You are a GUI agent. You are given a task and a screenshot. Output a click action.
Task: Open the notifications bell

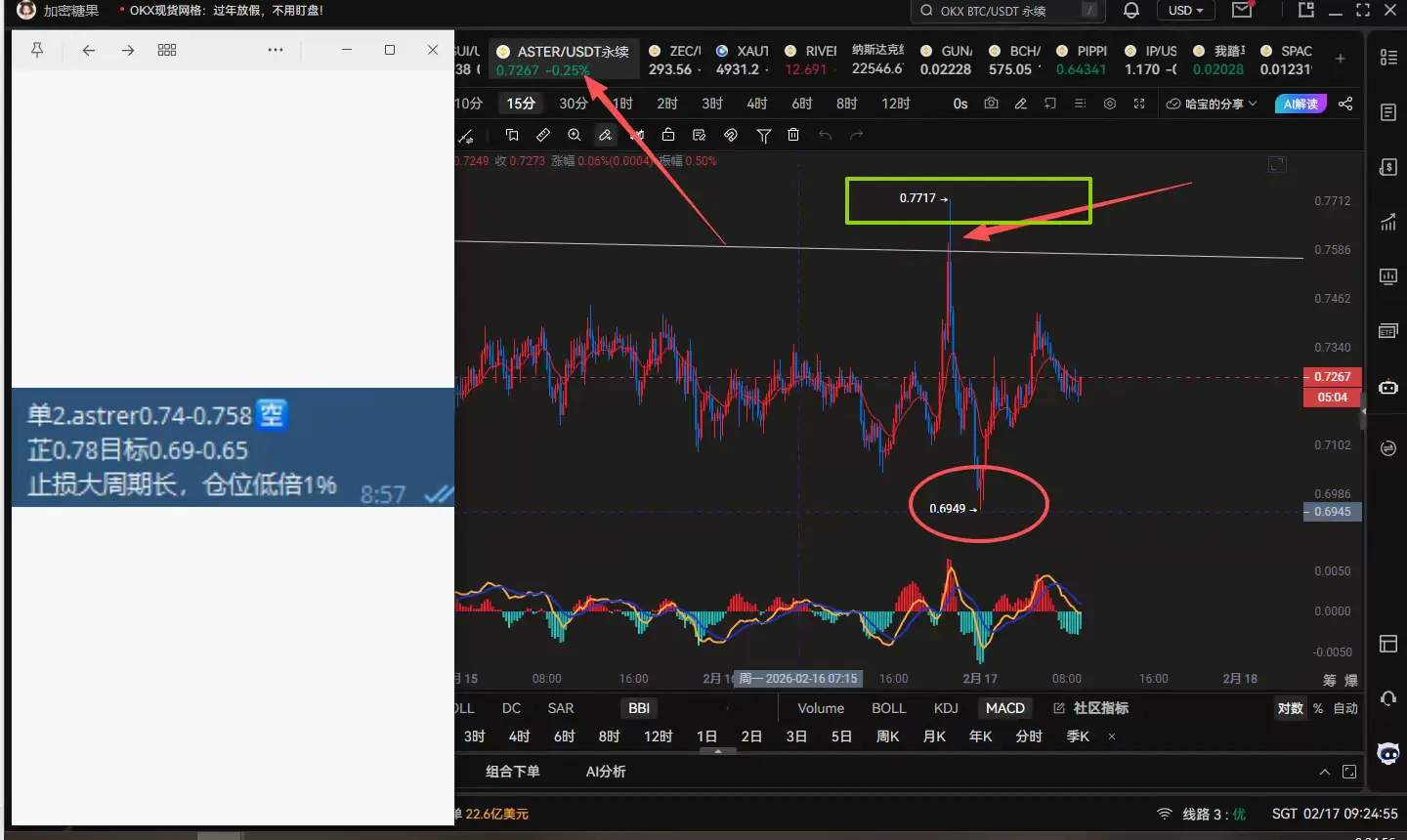coord(1131,11)
